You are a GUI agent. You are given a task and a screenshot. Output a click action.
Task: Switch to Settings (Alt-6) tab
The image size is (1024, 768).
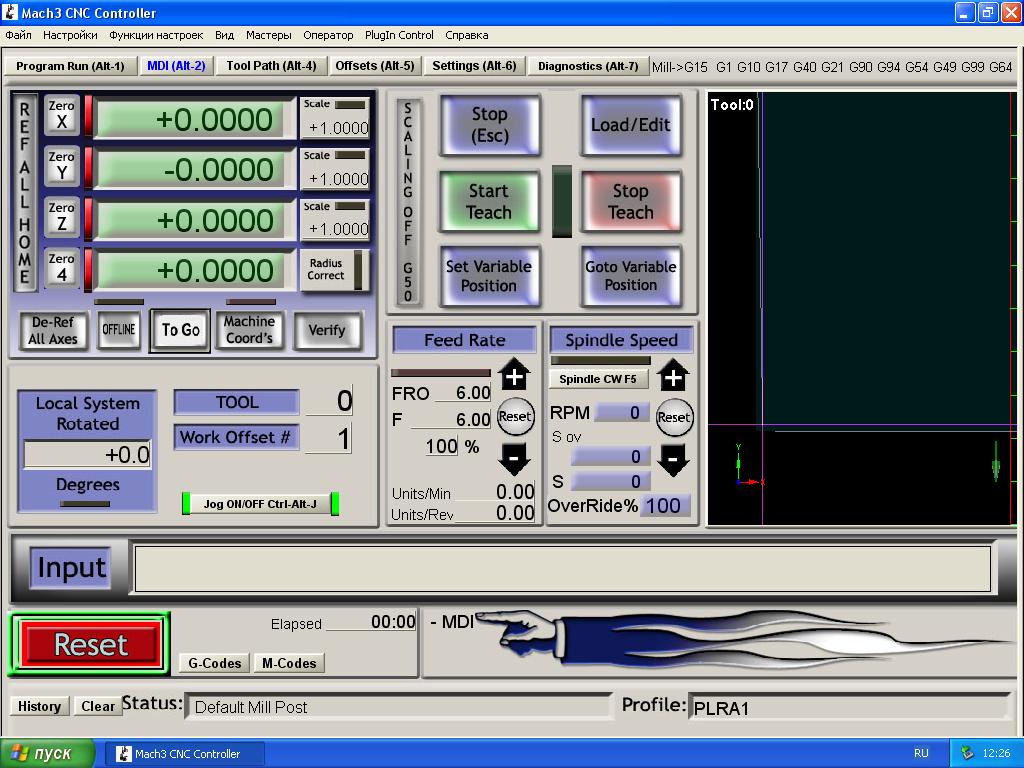click(x=474, y=66)
